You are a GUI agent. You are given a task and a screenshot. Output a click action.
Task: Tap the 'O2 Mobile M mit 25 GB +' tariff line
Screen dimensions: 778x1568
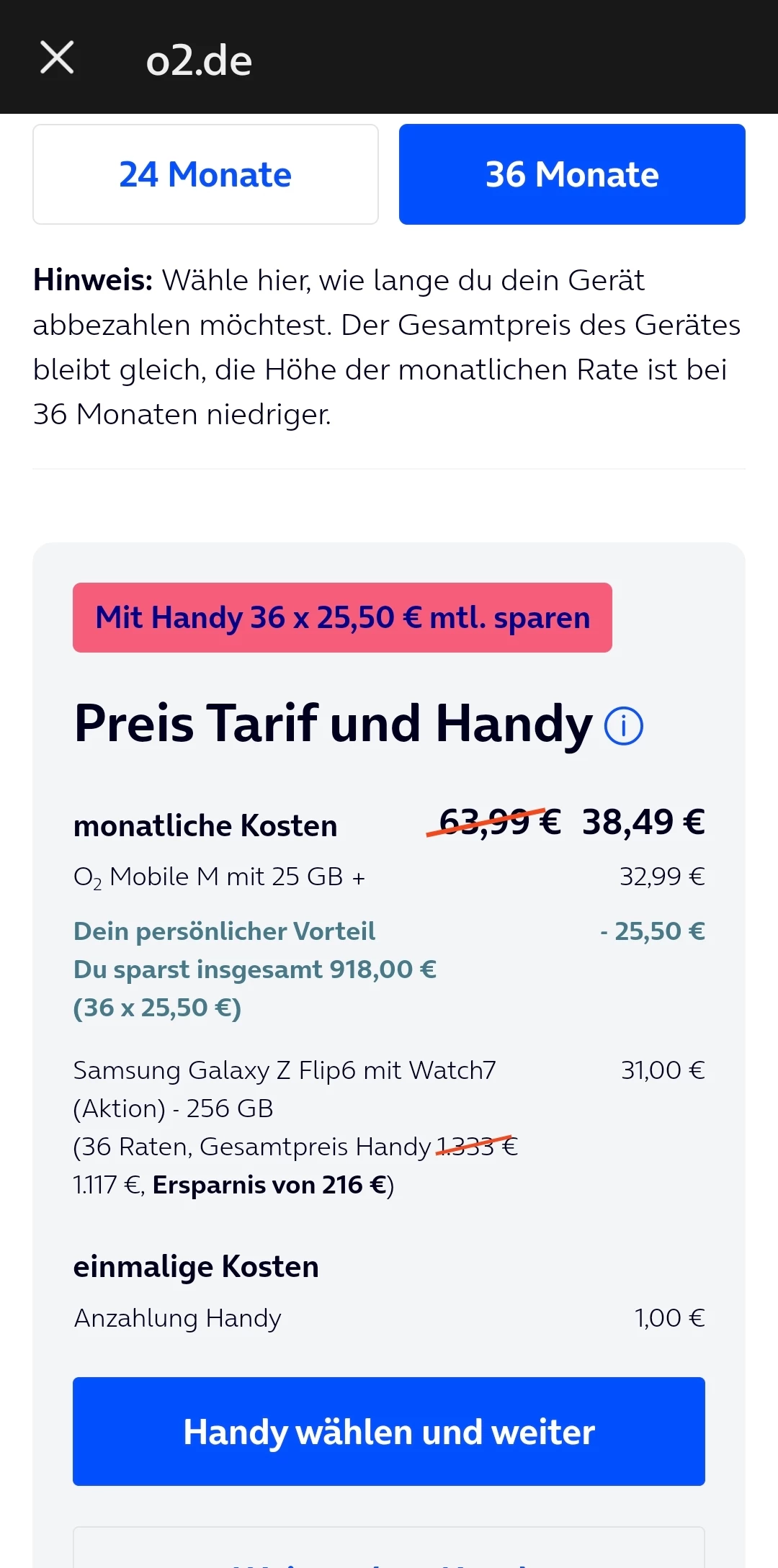(x=219, y=877)
